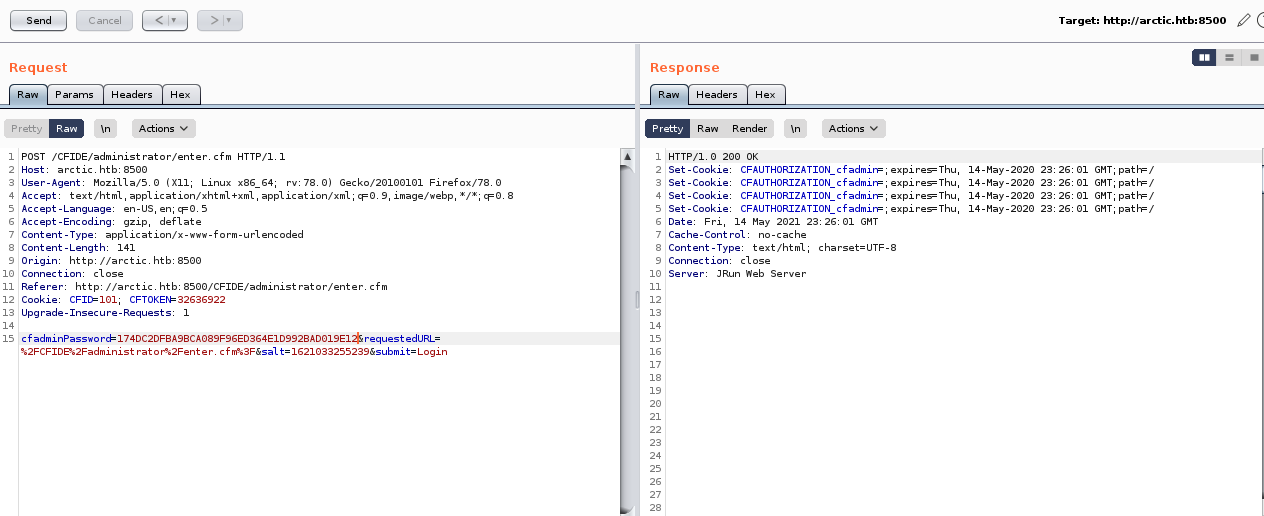Click the Cancel button
Image resolution: width=1264 pixels, height=516 pixels.
coord(104,20)
